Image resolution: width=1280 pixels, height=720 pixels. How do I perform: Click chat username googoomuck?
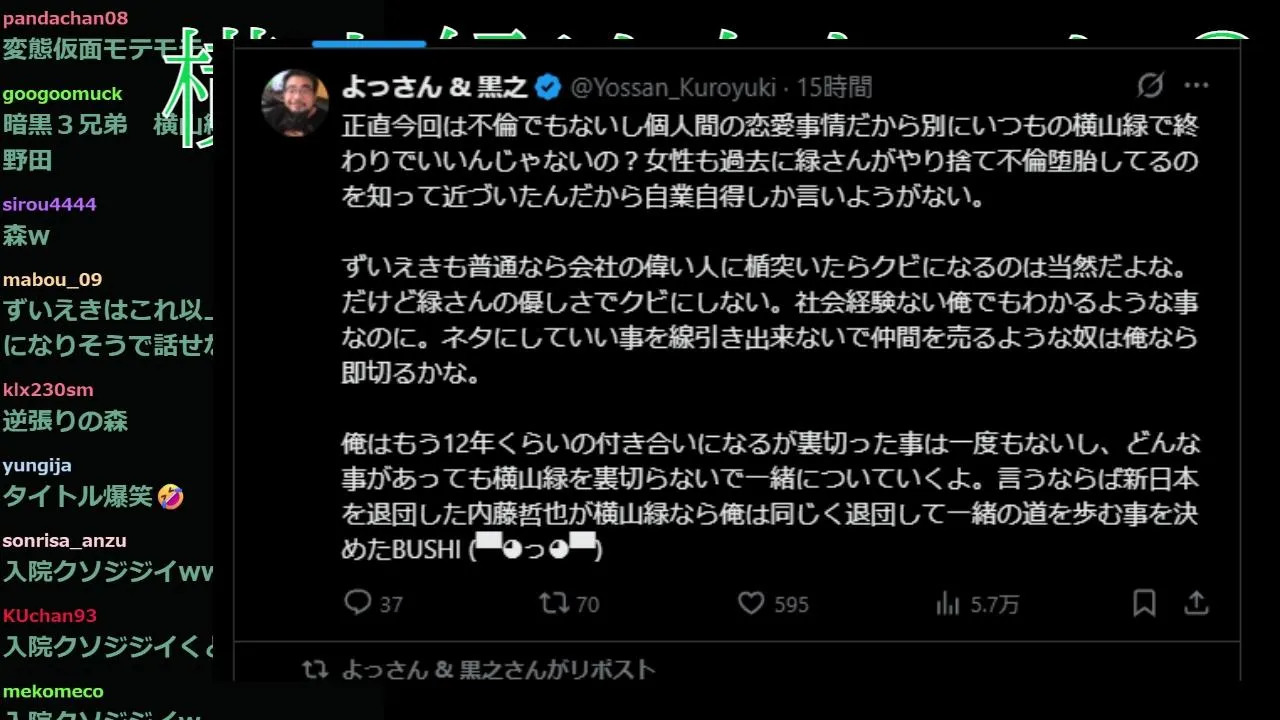pos(62,94)
